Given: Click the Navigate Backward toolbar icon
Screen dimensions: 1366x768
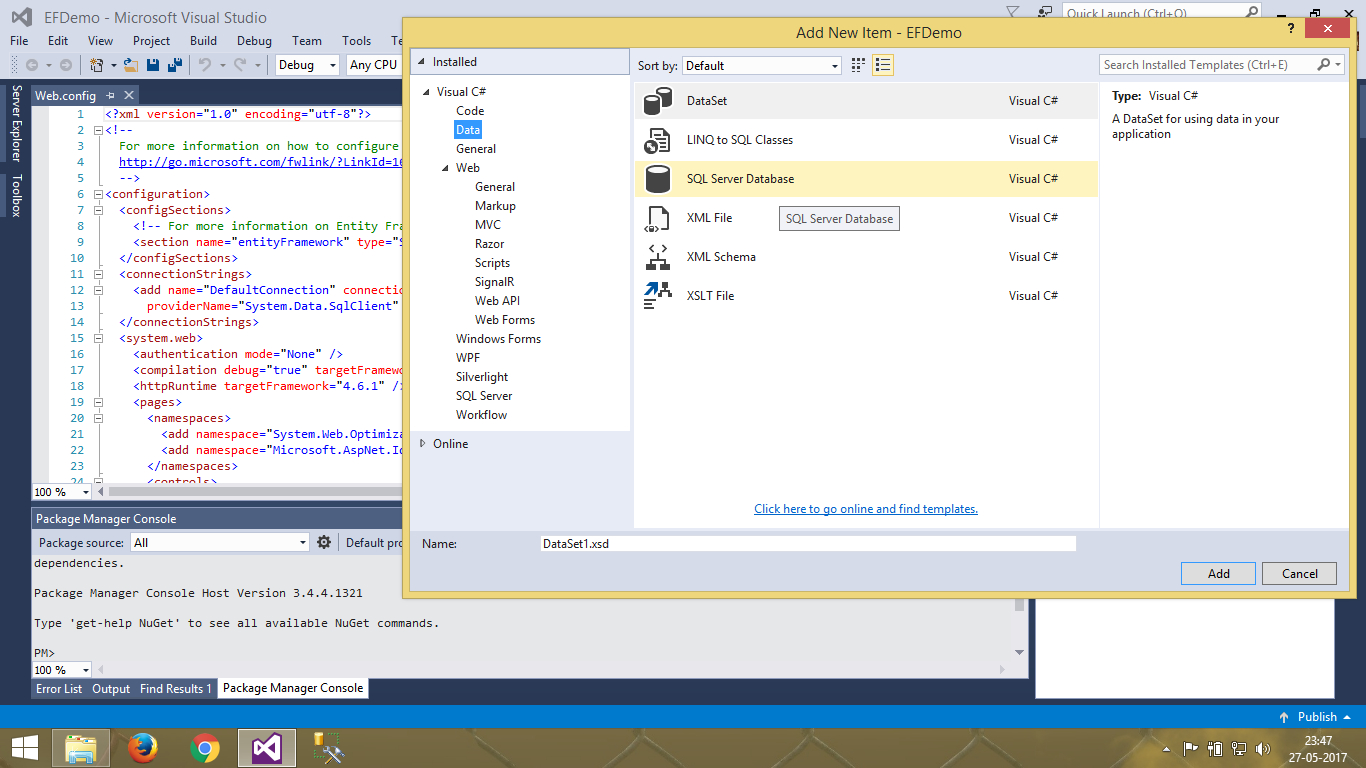Looking at the screenshot, I should [31, 65].
